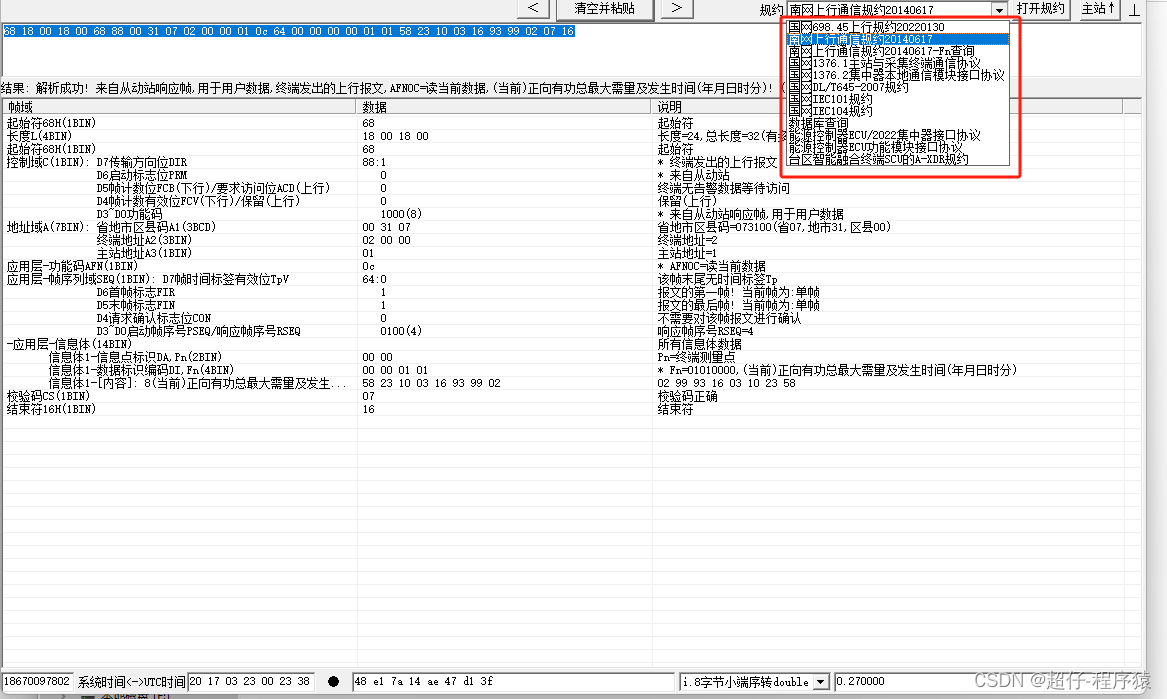
Task: Select the D6启动标志位PRM row
Action: point(572,175)
